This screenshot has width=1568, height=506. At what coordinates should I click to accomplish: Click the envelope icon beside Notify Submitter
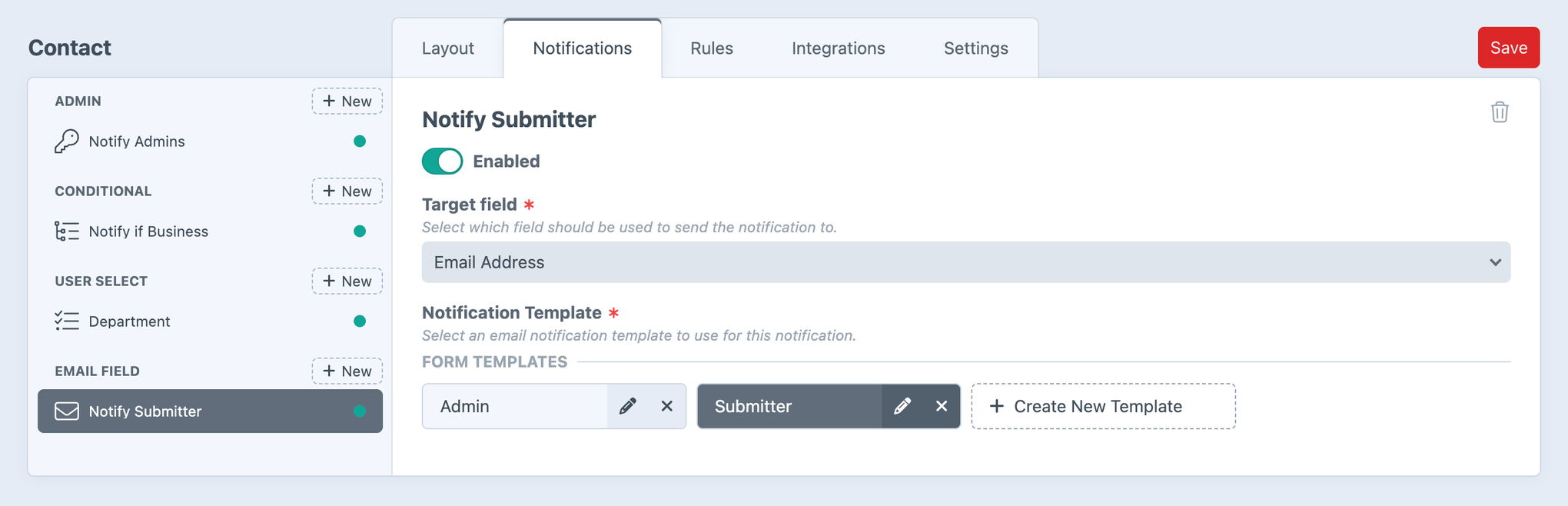click(x=67, y=411)
